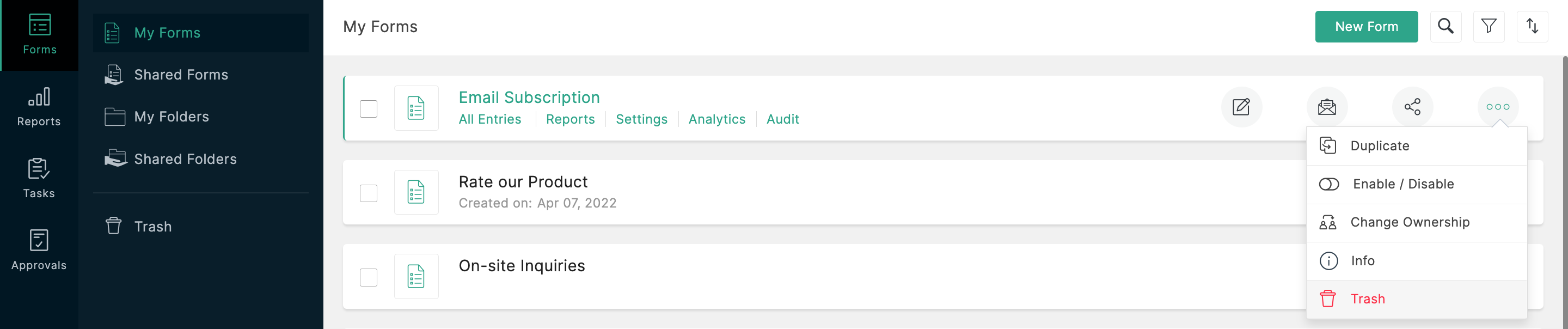The height and width of the screenshot is (329, 1568).
Task: Click the red Trash menu option
Action: [1367, 298]
